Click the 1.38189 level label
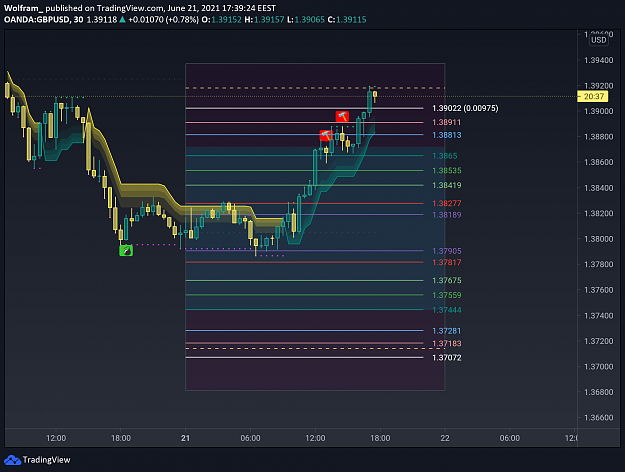The height and width of the screenshot is (472, 625). coord(446,215)
